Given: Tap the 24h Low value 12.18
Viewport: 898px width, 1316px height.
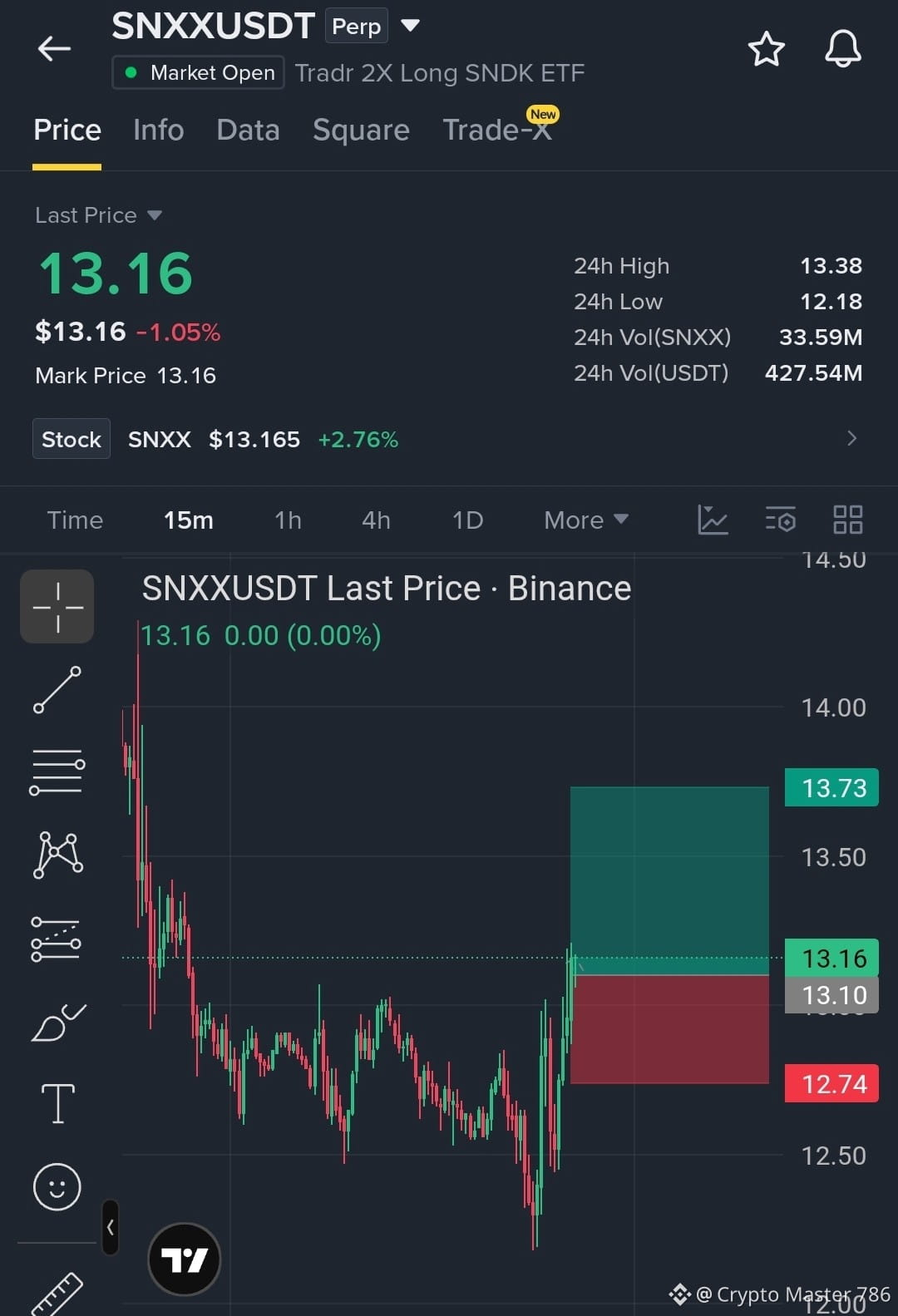Looking at the screenshot, I should [831, 302].
